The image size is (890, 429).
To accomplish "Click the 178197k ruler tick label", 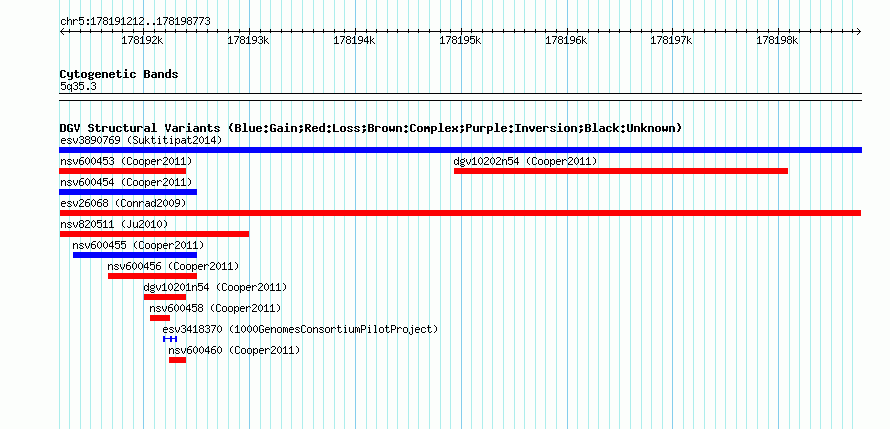I will click(x=671, y=41).
